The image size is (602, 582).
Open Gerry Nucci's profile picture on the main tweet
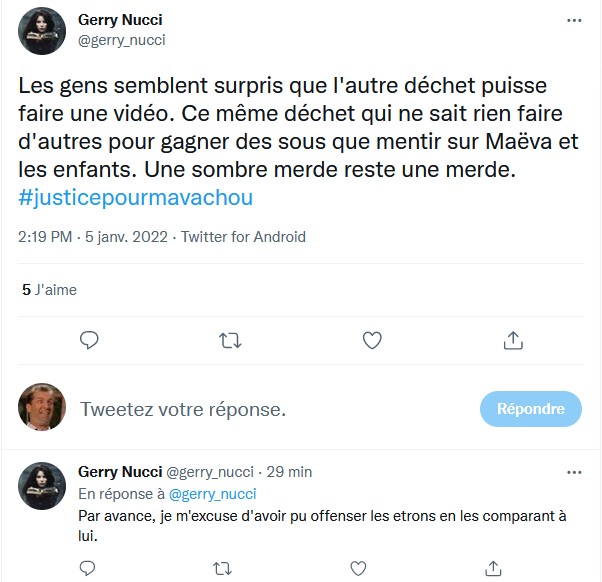coord(42,30)
